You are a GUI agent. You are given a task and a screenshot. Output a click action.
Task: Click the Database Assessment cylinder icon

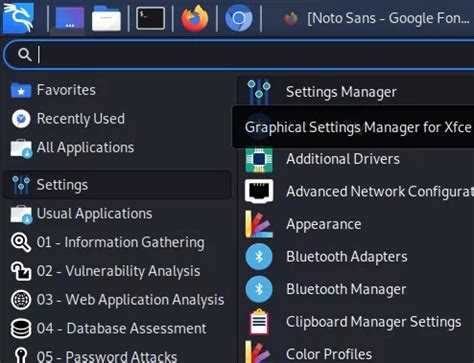pyautogui.click(x=21, y=328)
